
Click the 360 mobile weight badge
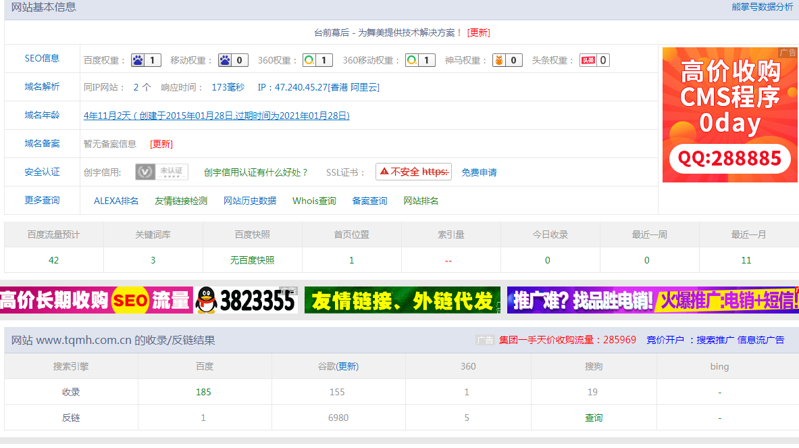(x=420, y=60)
